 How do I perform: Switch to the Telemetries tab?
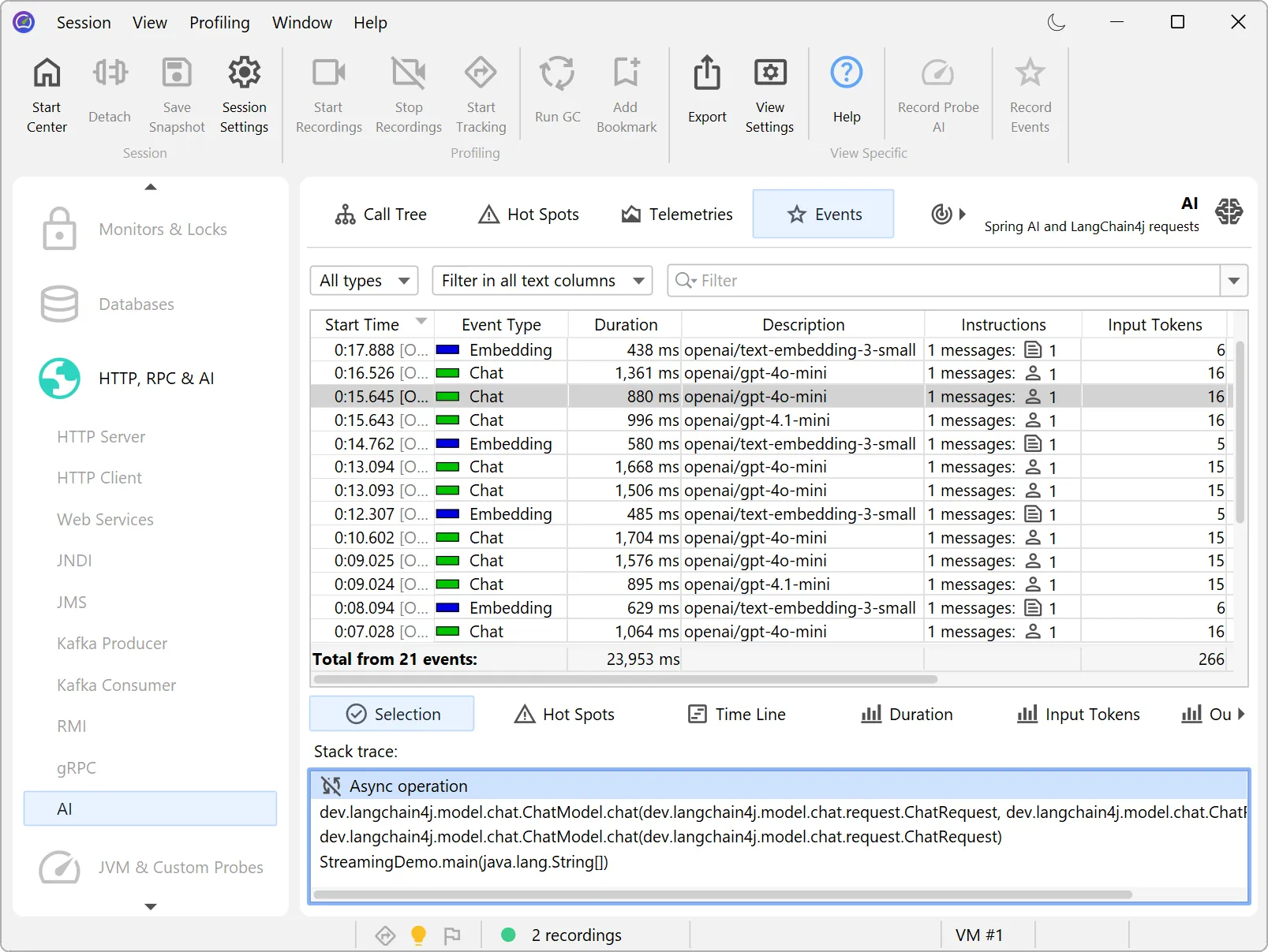pos(677,214)
